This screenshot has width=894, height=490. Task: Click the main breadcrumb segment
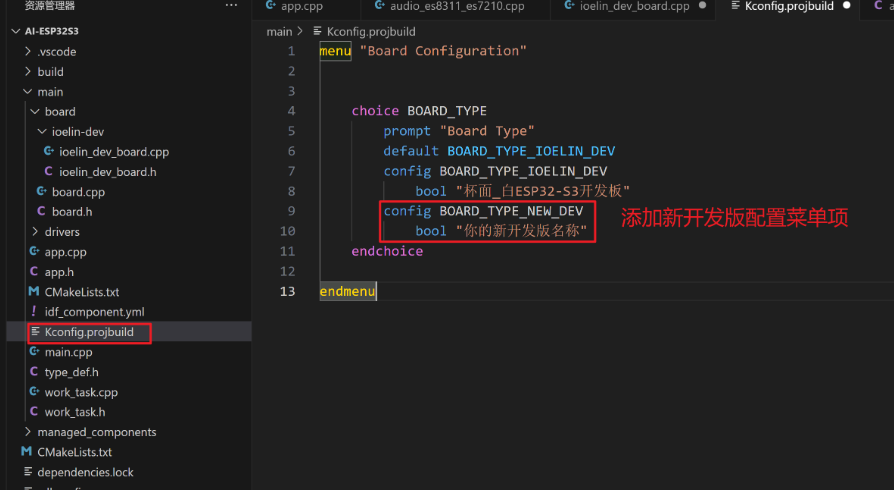279,32
